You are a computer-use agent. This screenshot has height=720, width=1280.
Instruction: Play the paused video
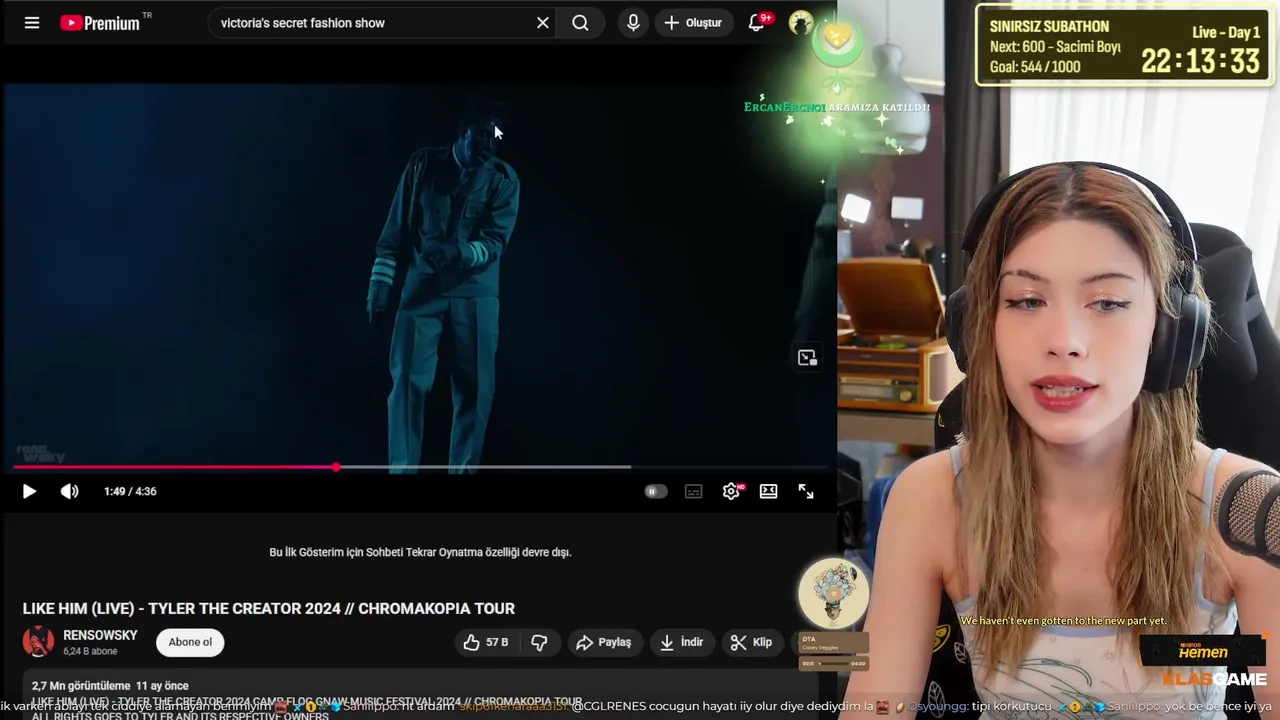pyautogui.click(x=29, y=491)
